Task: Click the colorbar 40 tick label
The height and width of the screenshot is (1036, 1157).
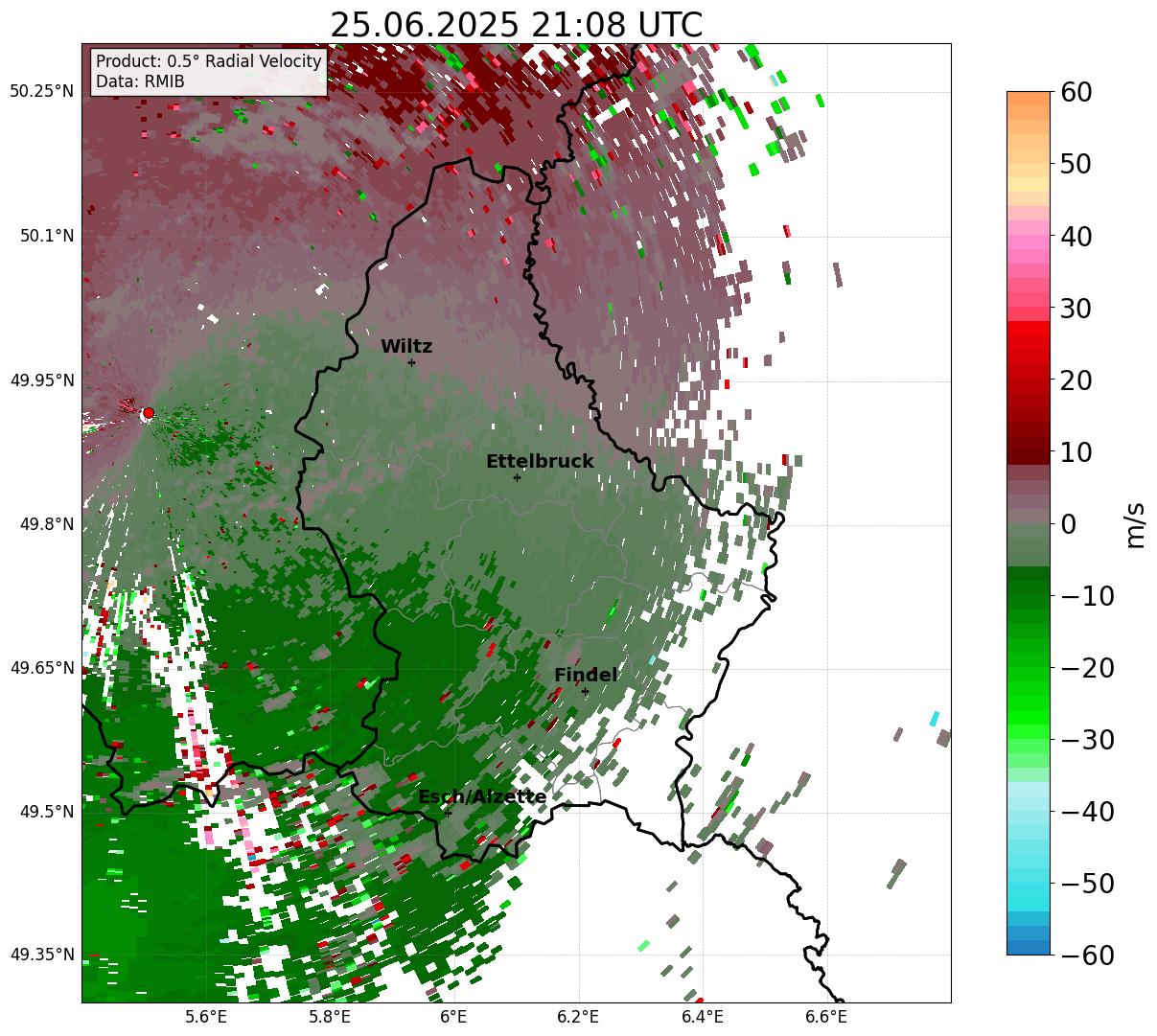Action: coord(1075,236)
